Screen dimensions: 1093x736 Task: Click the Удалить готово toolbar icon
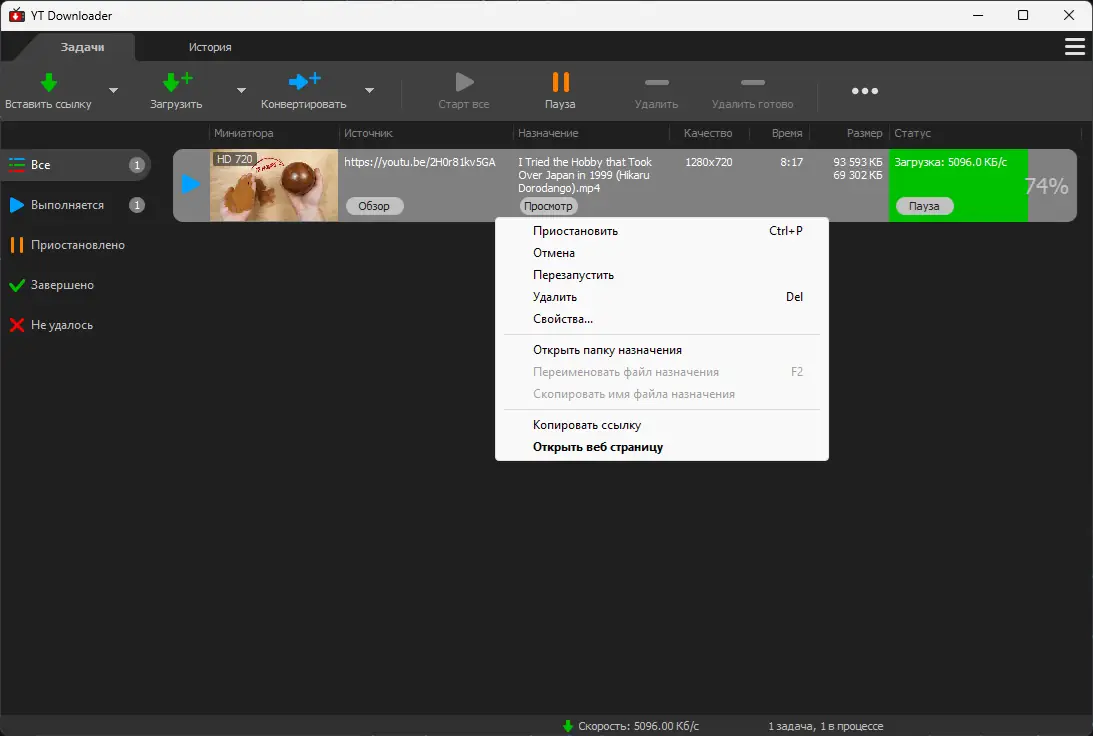[753, 82]
